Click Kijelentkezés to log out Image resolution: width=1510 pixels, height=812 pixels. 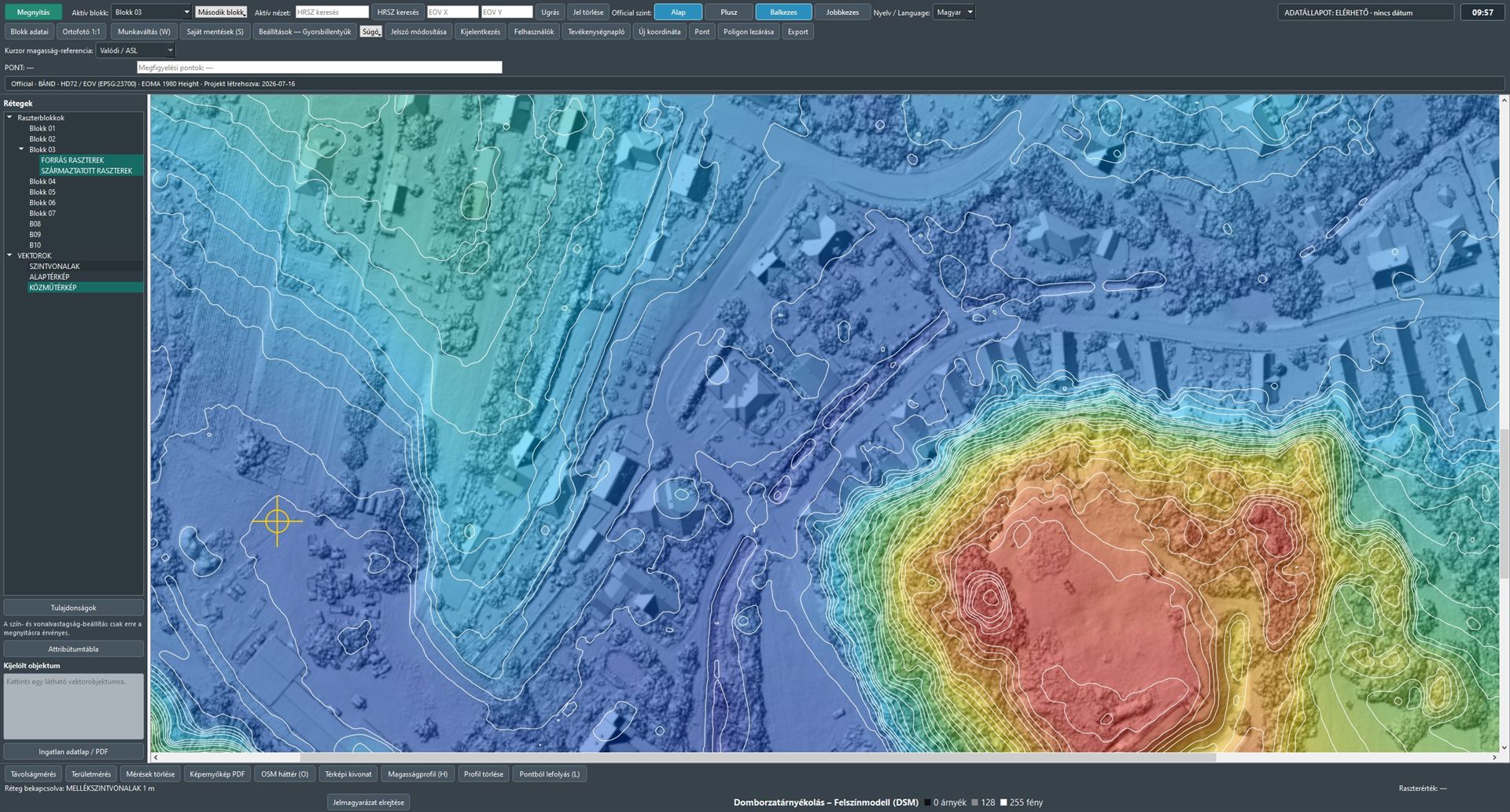pyautogui.click(x=480, y=32)
